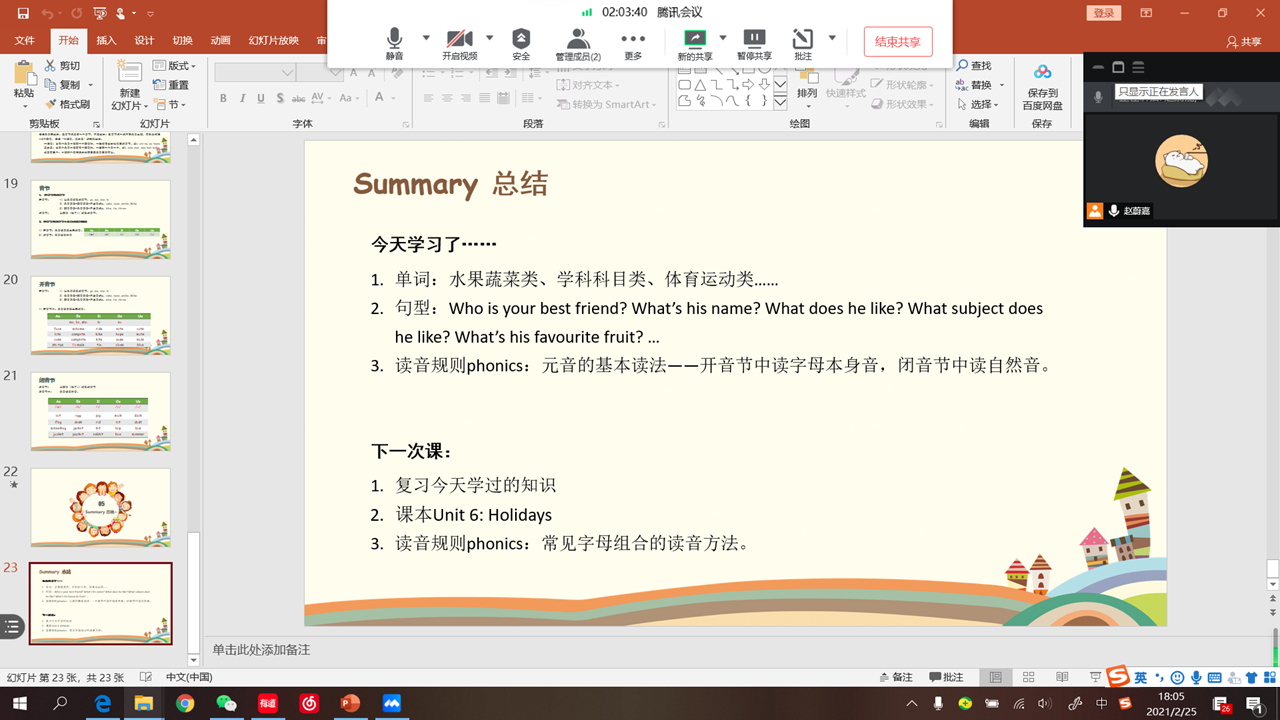Toggle the Notes pane in status bar
Viewport: 1280px width, 720px height.
pos(893,677)
